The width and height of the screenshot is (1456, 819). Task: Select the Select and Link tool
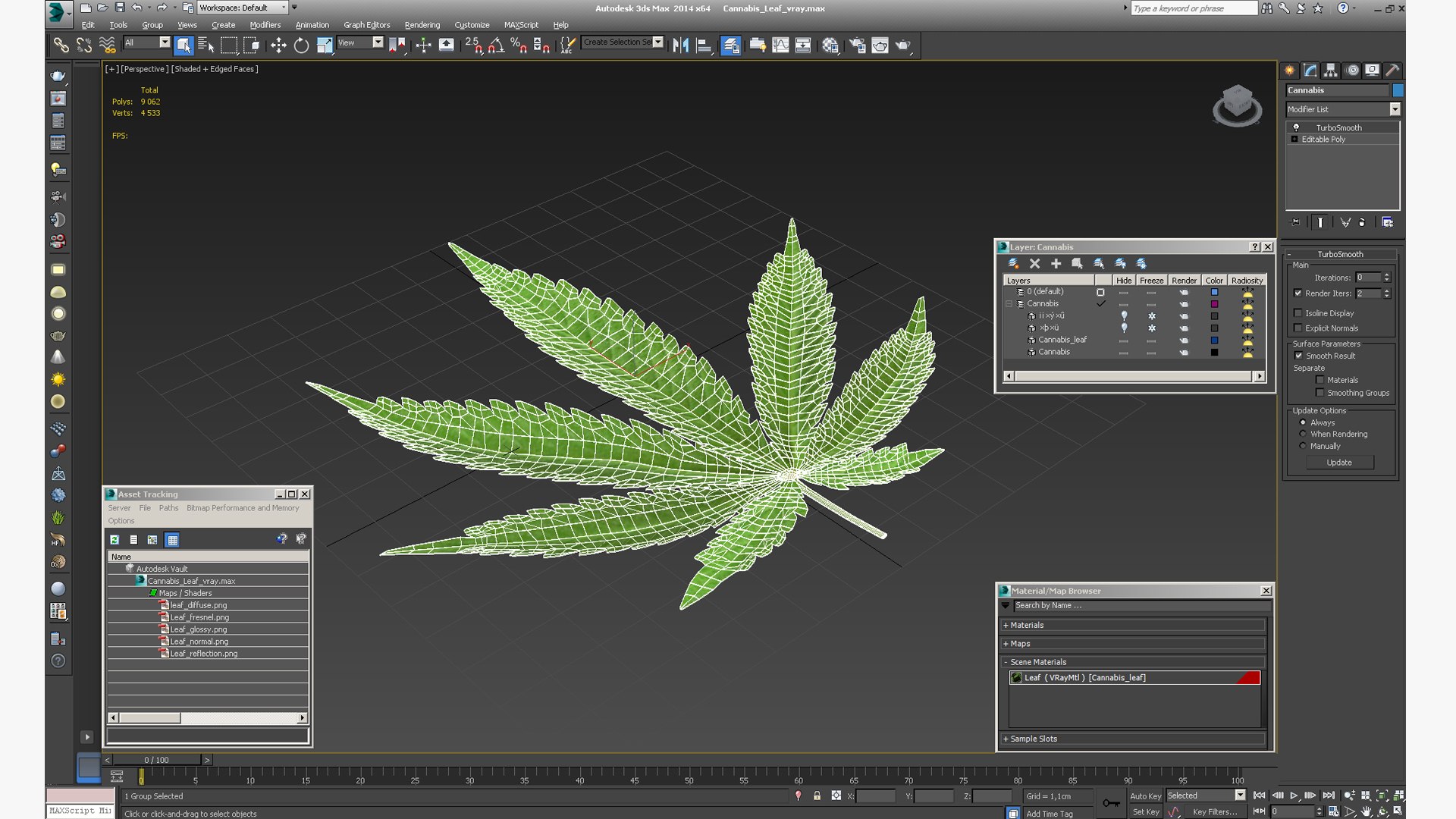tap(61, 45)
